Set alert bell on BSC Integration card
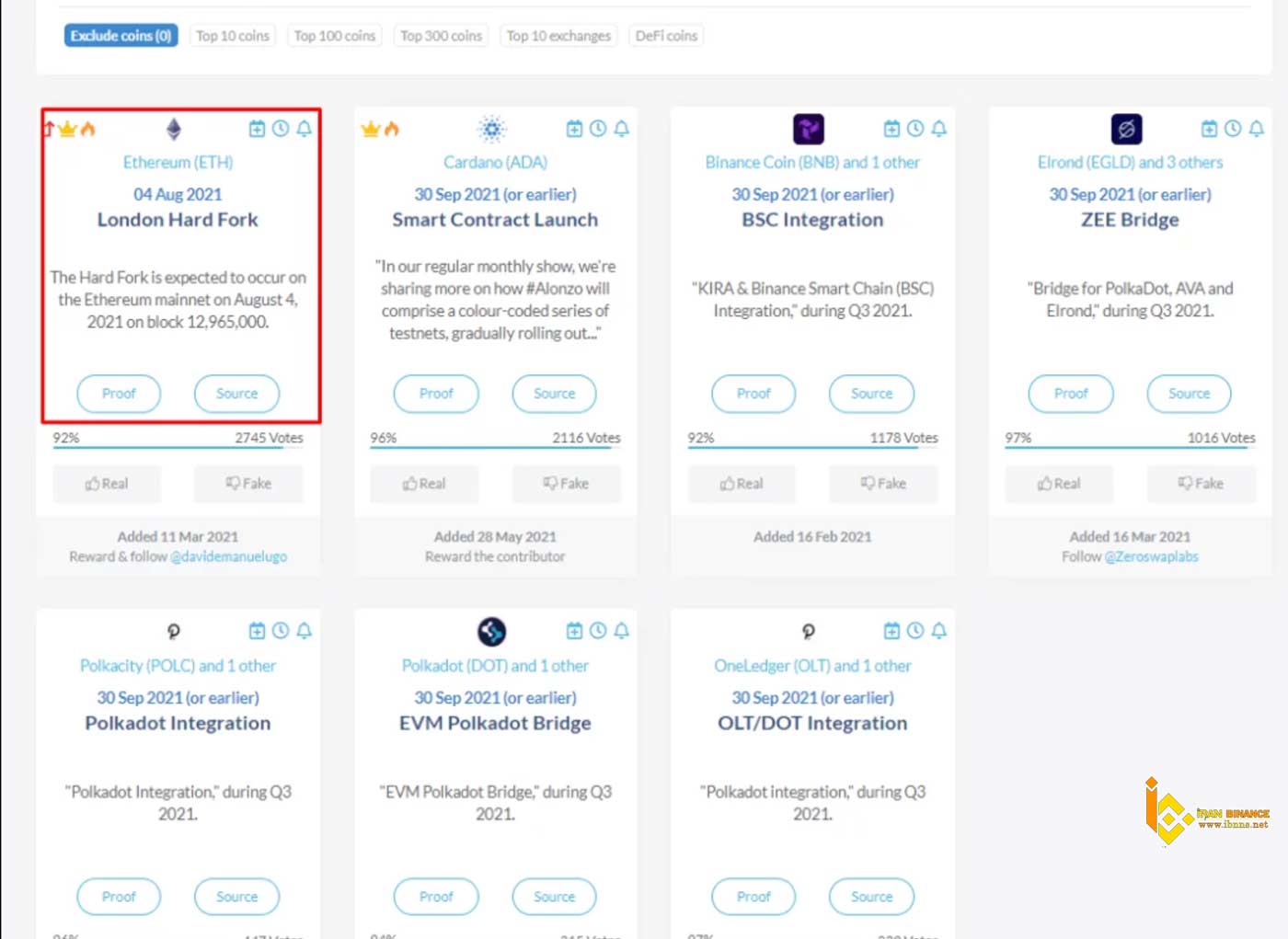 [938, 129]
